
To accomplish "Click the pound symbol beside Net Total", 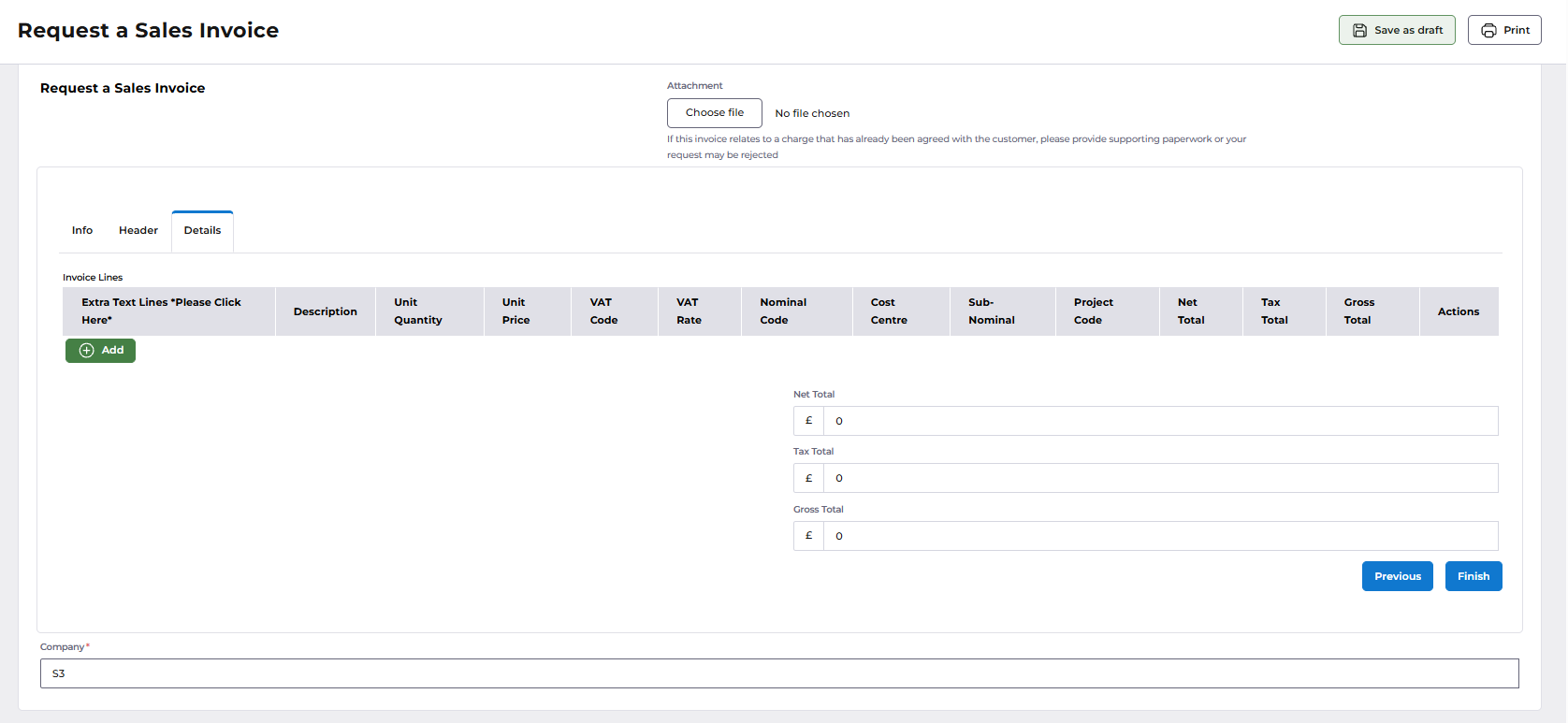I will click(809, 421).
